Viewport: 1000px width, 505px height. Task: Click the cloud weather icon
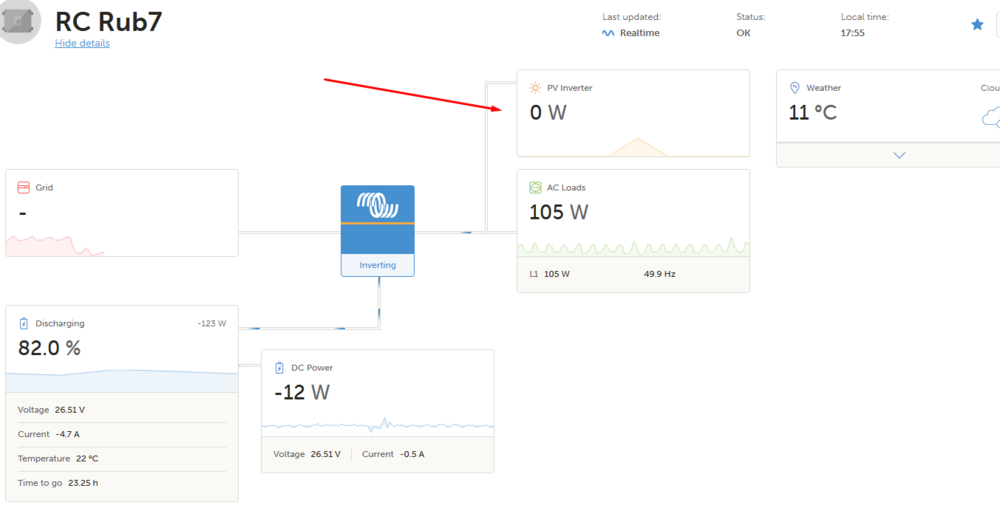tap(990, 117)
